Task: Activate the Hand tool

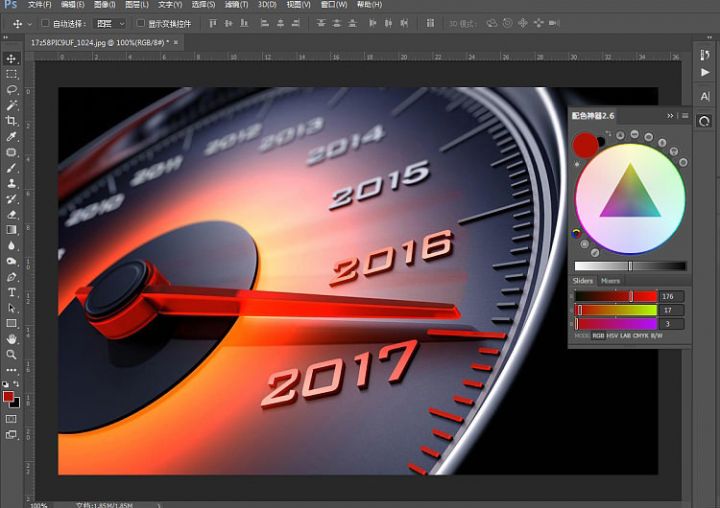Action: pyautogui.click(x=12, y=339)
